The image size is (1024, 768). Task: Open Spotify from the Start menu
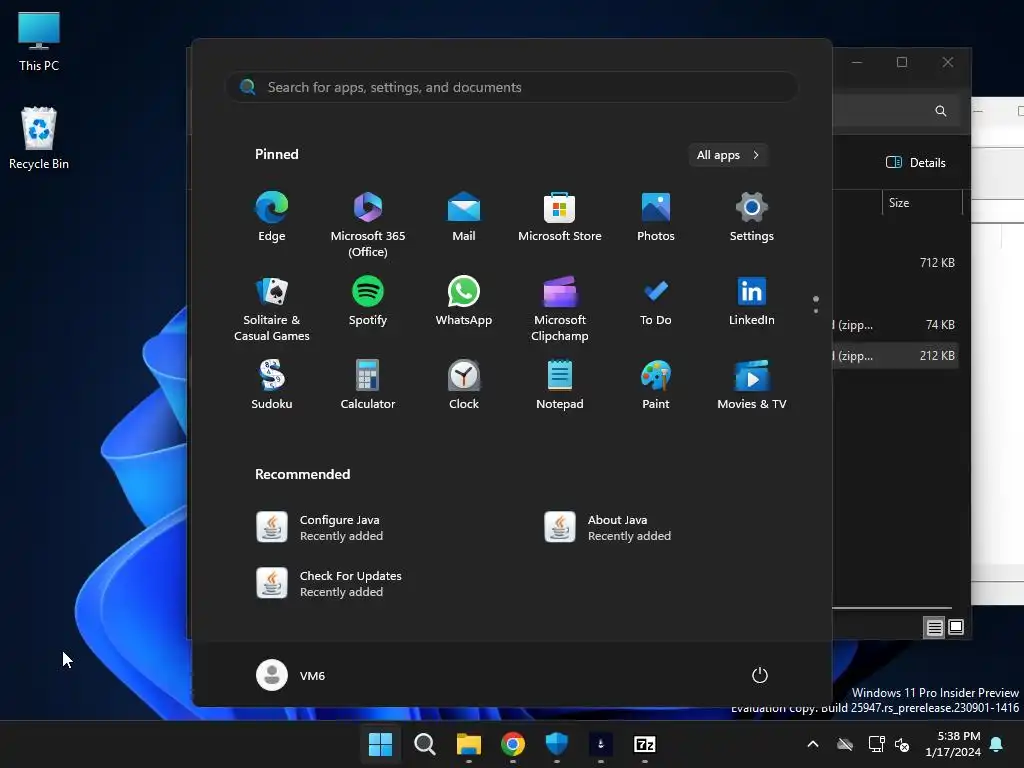368,302
